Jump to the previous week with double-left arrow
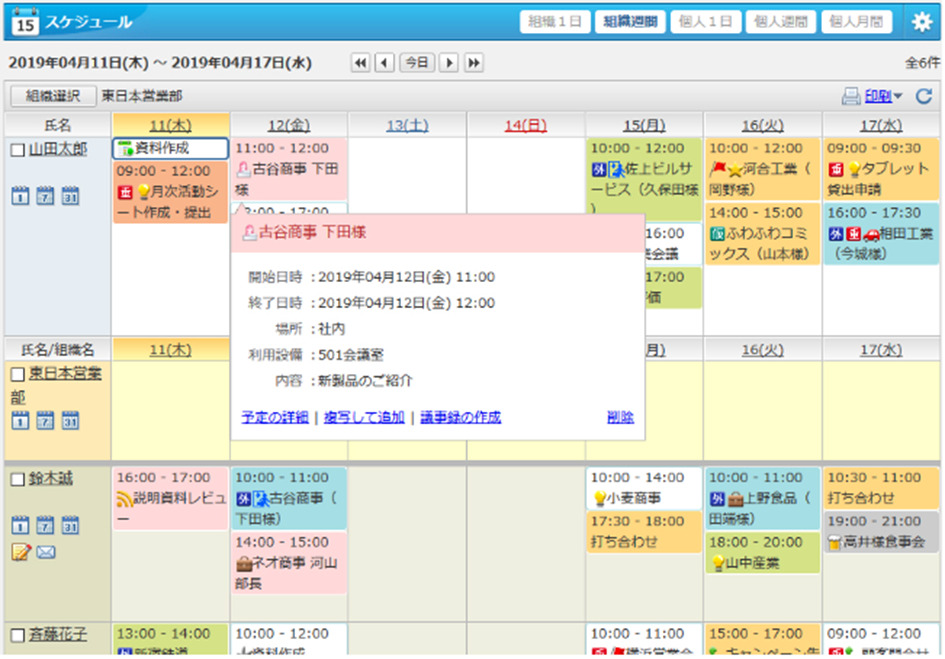 tap(360, 63)
